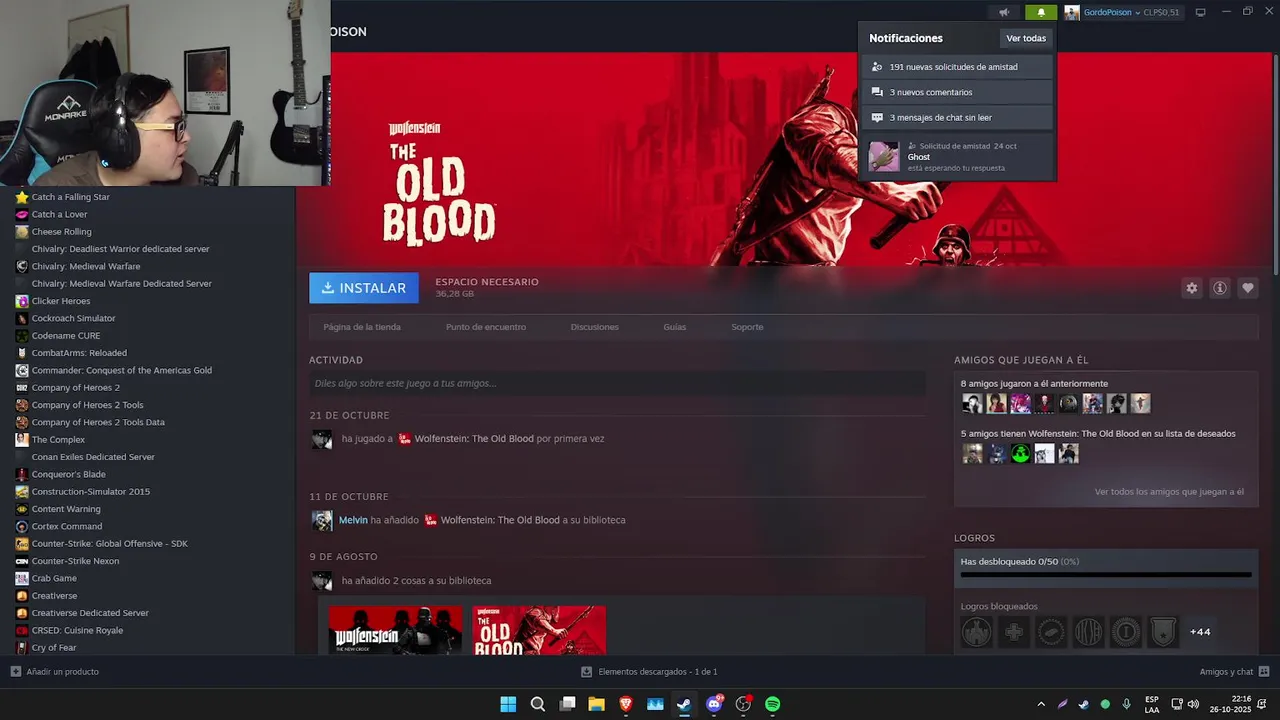Screen dimensions: 1280x720
Task: Click the Steam taskbar icon
Action: (x=684, y=704)
